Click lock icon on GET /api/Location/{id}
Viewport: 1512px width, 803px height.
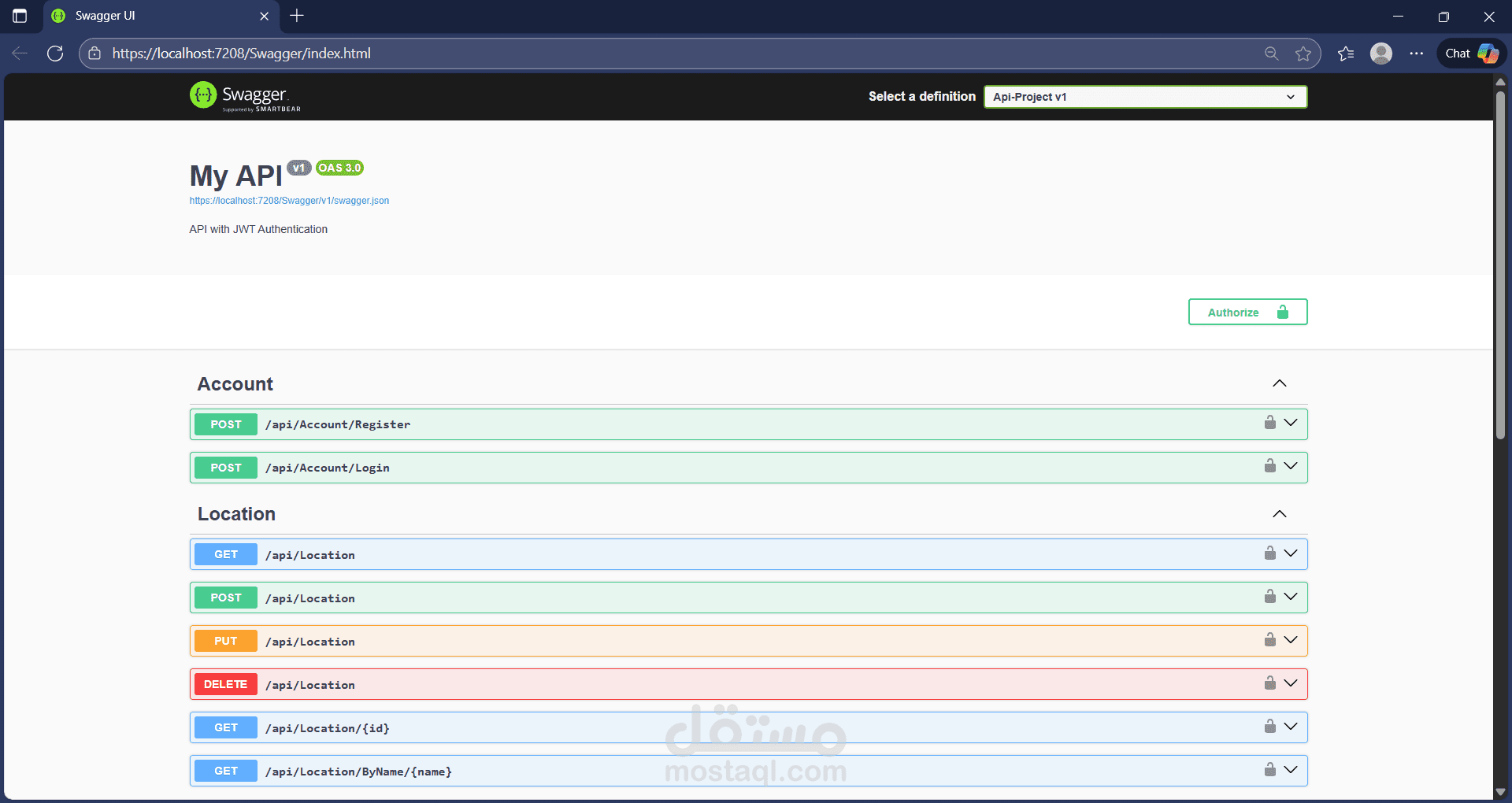(x=1269, y=726)
